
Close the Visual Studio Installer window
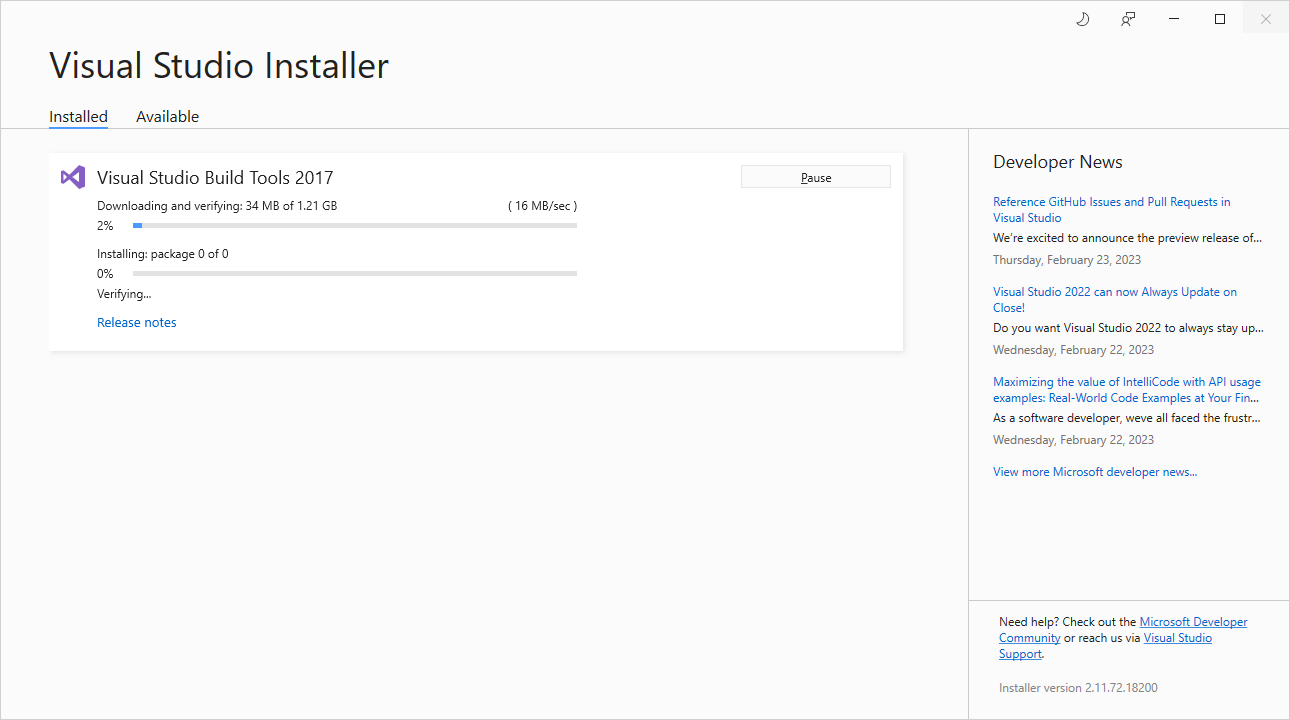[1266, 19]
